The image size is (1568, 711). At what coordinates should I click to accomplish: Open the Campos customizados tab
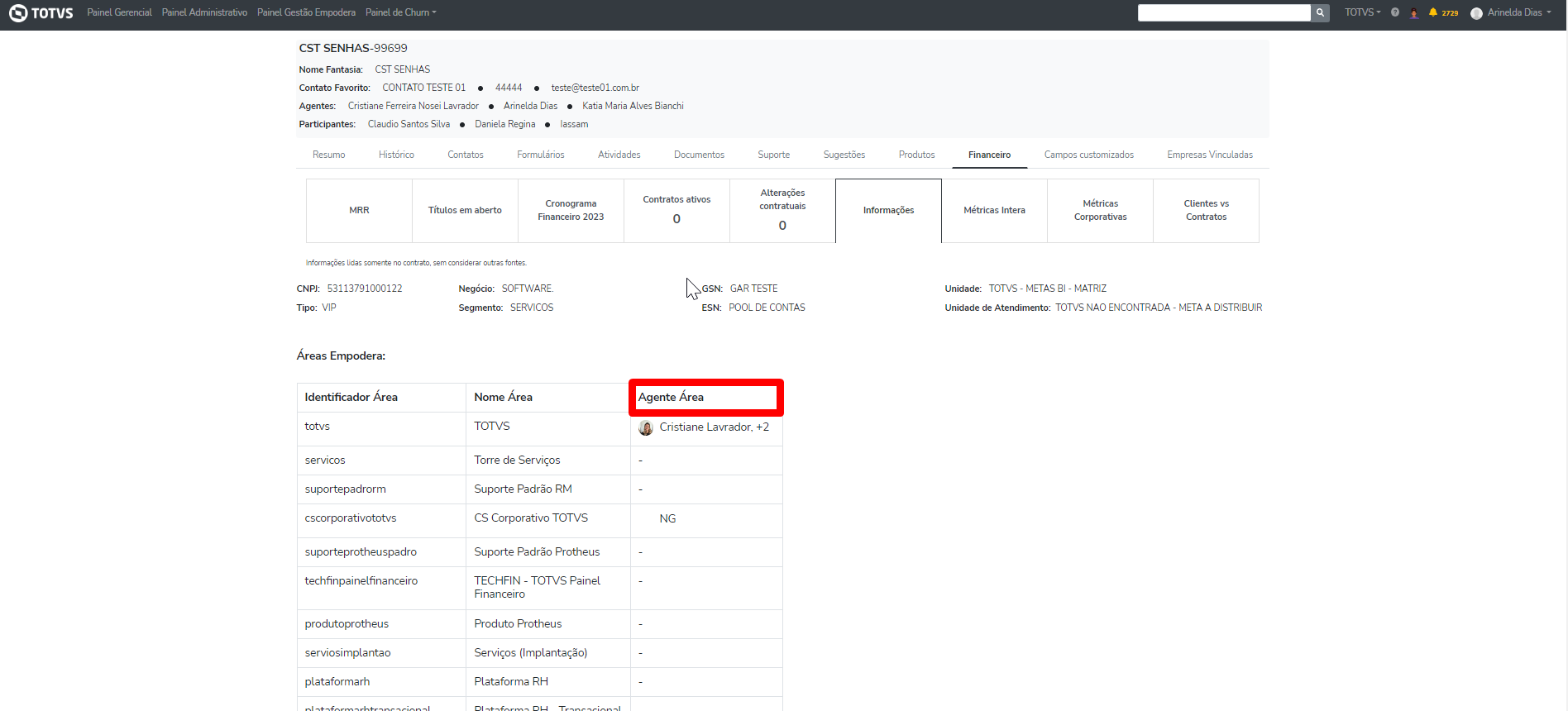point(1089,155)
